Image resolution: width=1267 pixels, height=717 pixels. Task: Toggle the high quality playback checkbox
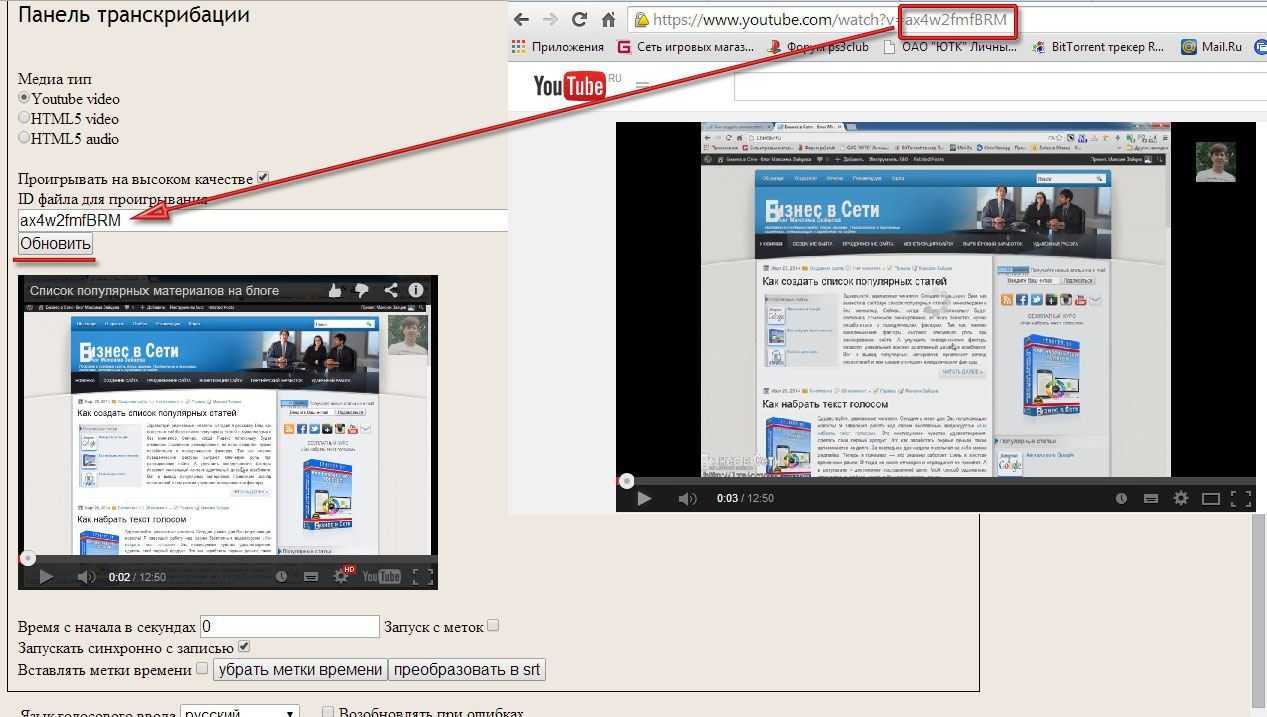coord(263,177)
